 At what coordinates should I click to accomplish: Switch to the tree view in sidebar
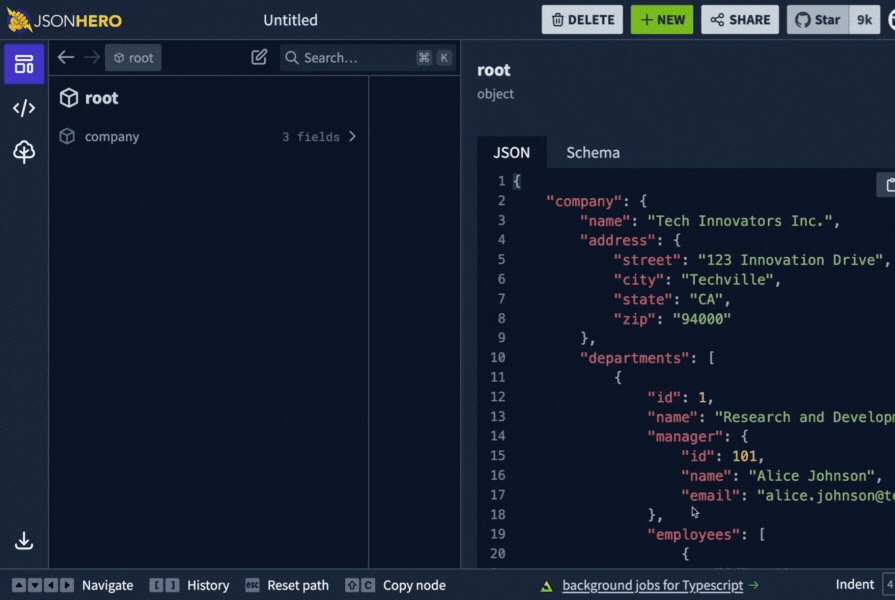point(23,151)
